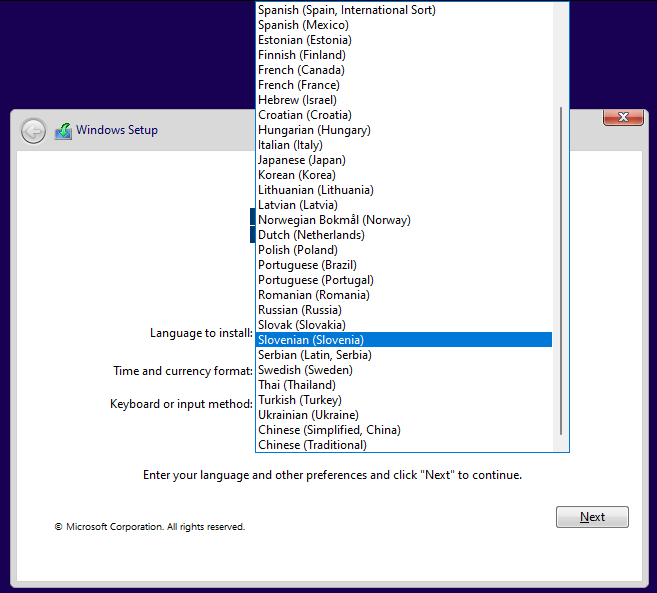The image size is (657, 593).
Task: Select Portuguese (Brazil)
Action: (404, 265)
